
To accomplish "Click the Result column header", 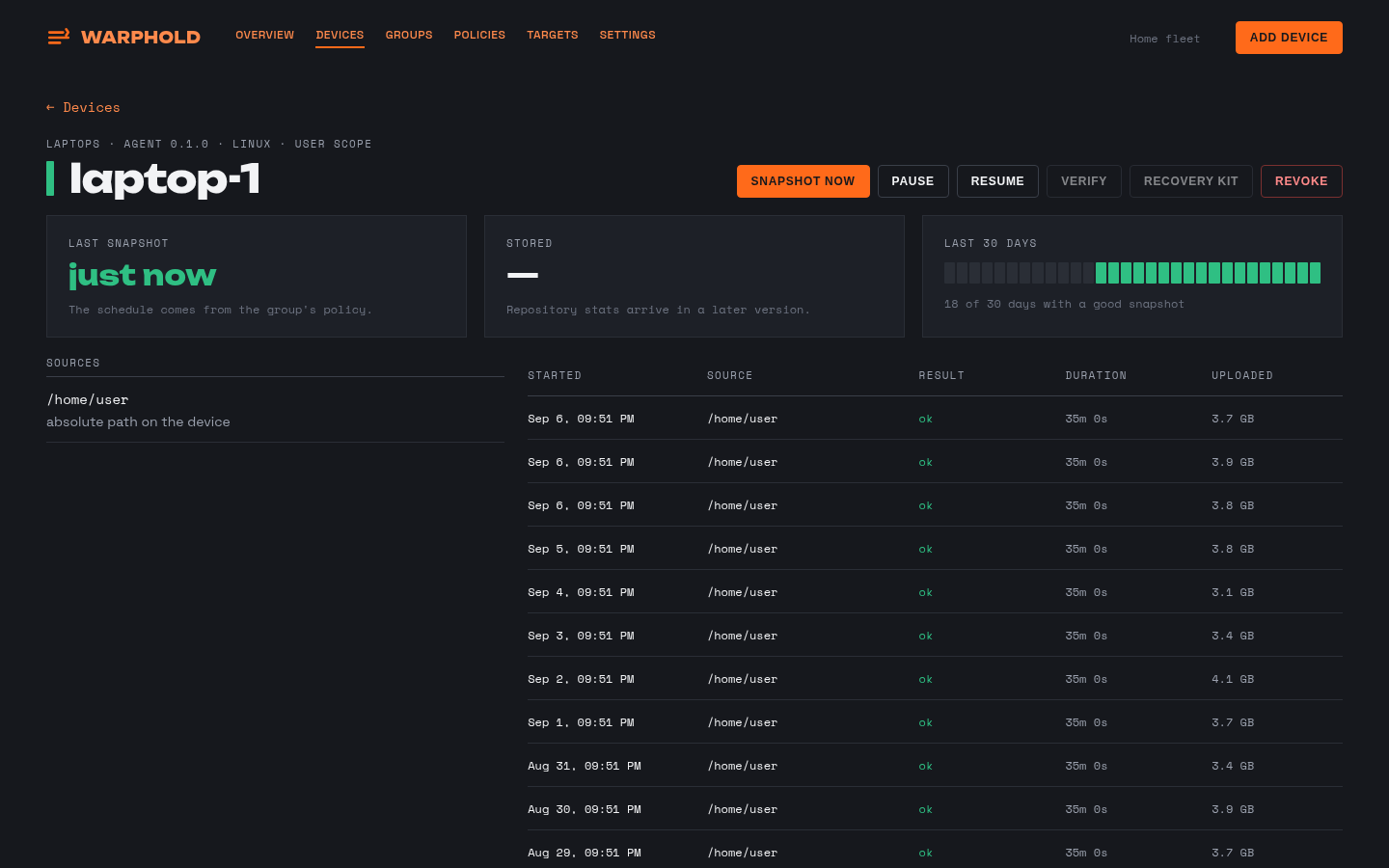I will point(941,375).
